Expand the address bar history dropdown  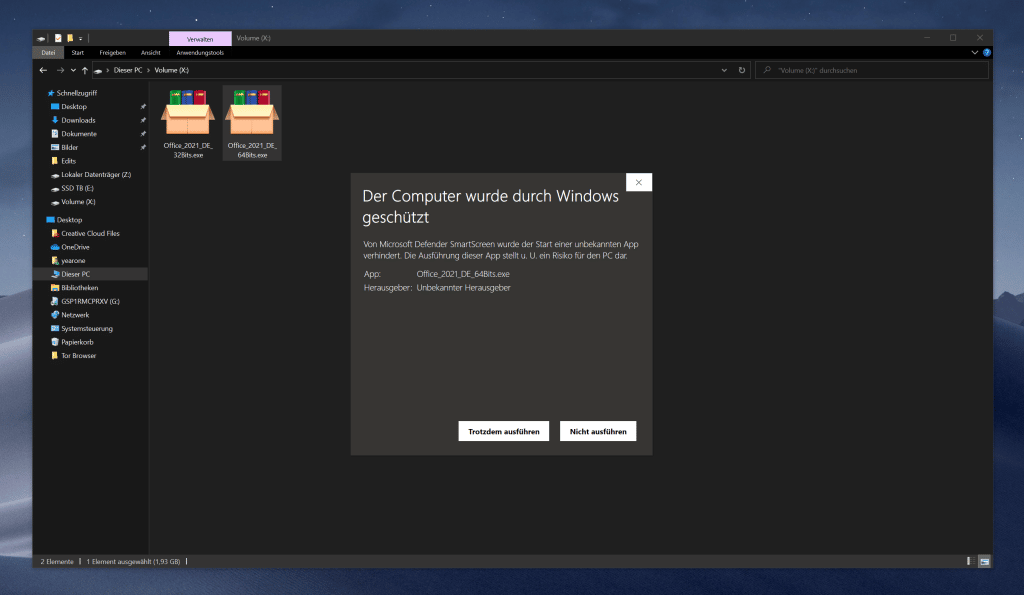[x=724, y=70]
